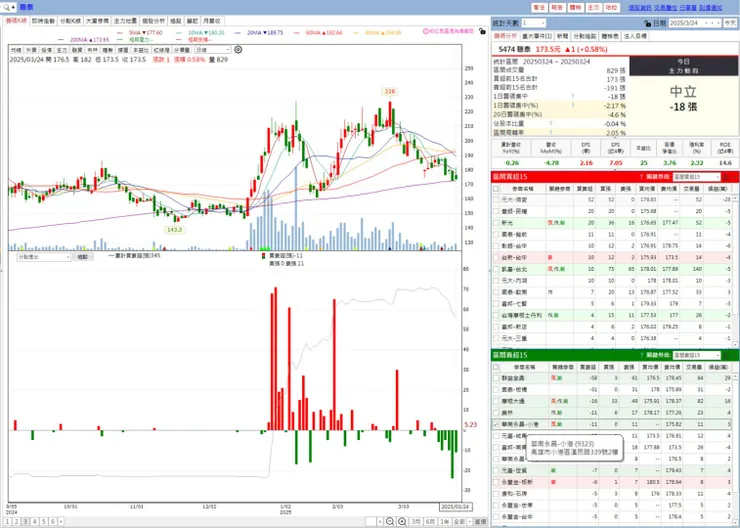The width and height of the screenshot is (740, 528).
Task: Click the help icon for 區間周轉率
Action: pyautogui.click(x=550, y=133)
